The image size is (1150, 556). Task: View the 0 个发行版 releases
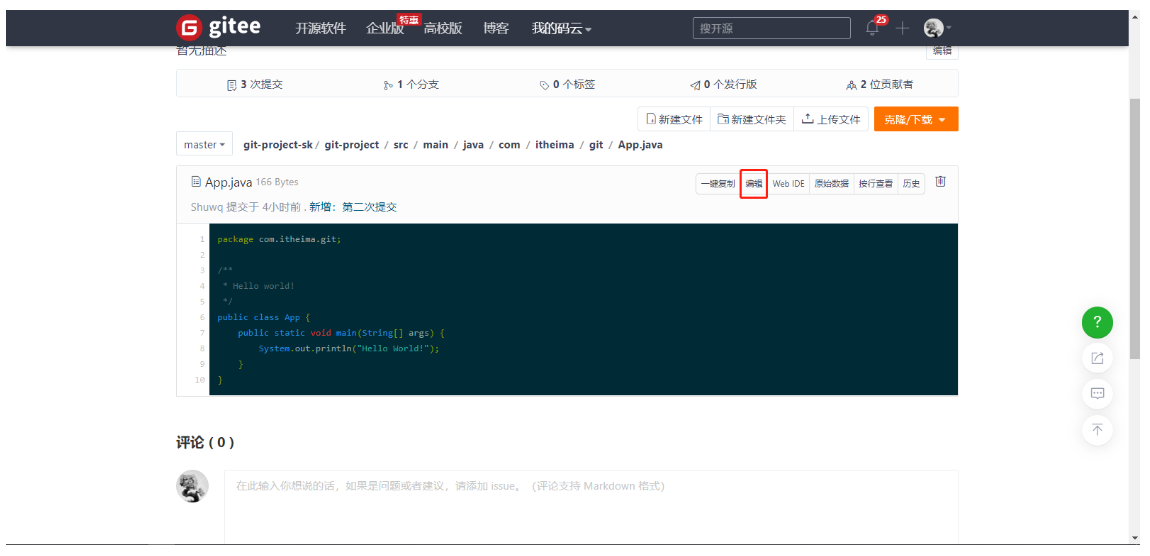pyautogui.click(x=723, y=84)
